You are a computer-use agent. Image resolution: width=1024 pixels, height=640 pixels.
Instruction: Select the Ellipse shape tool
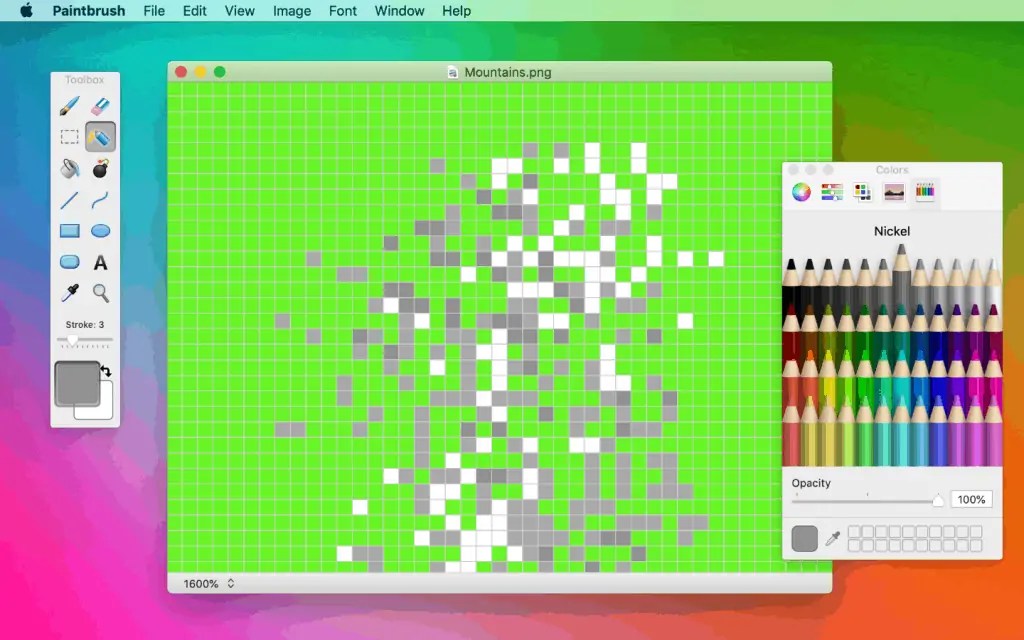[101, 231]
